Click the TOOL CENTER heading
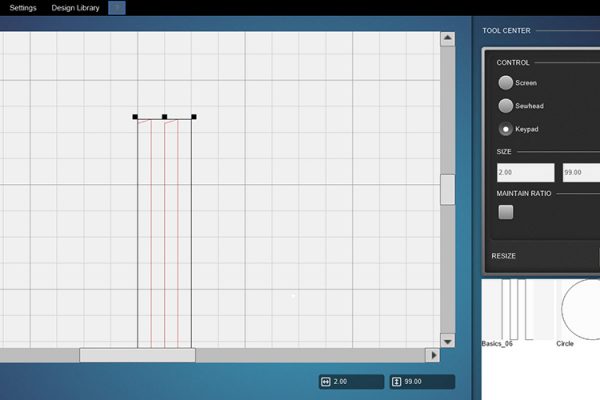Viewport: 600px width, 400px height. [x=506, y=31]
